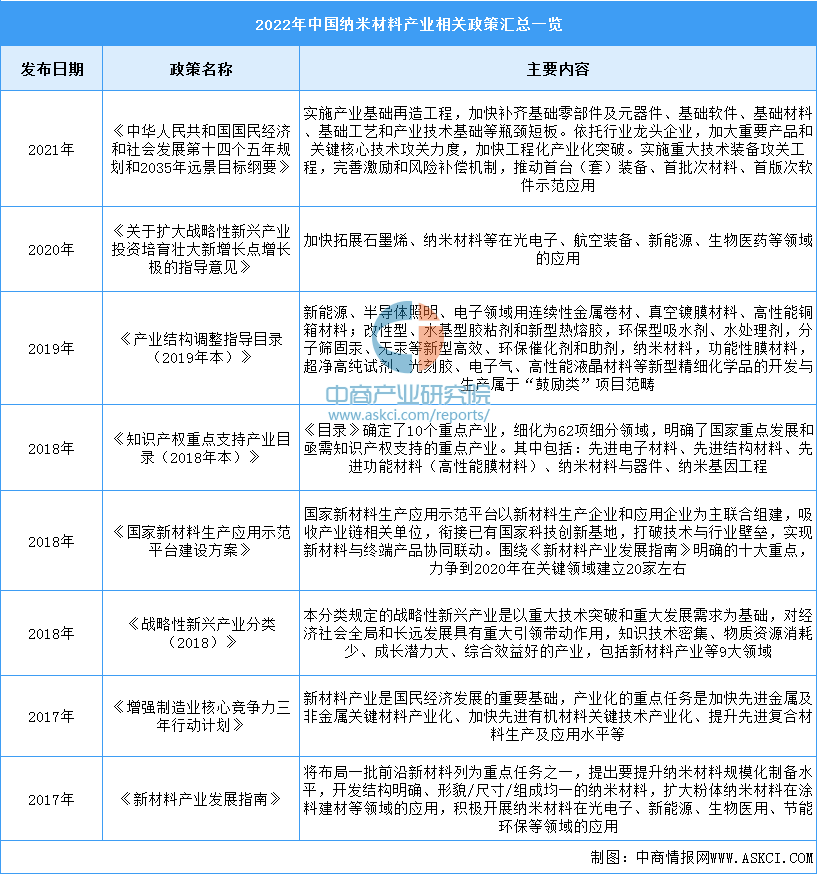Click the 政策名称 column header
This screenshot has width=817, height=874.
coord(201,69)
